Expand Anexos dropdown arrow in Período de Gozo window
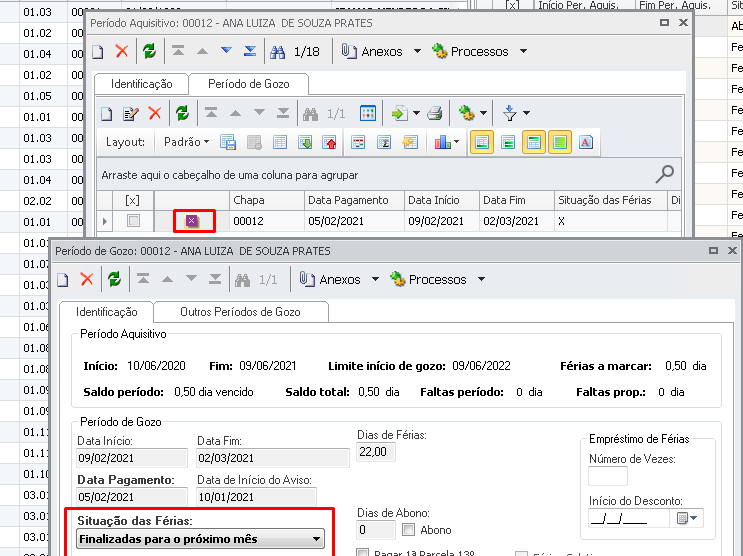This screenshot has width=743, height=556. click(375, 279)
